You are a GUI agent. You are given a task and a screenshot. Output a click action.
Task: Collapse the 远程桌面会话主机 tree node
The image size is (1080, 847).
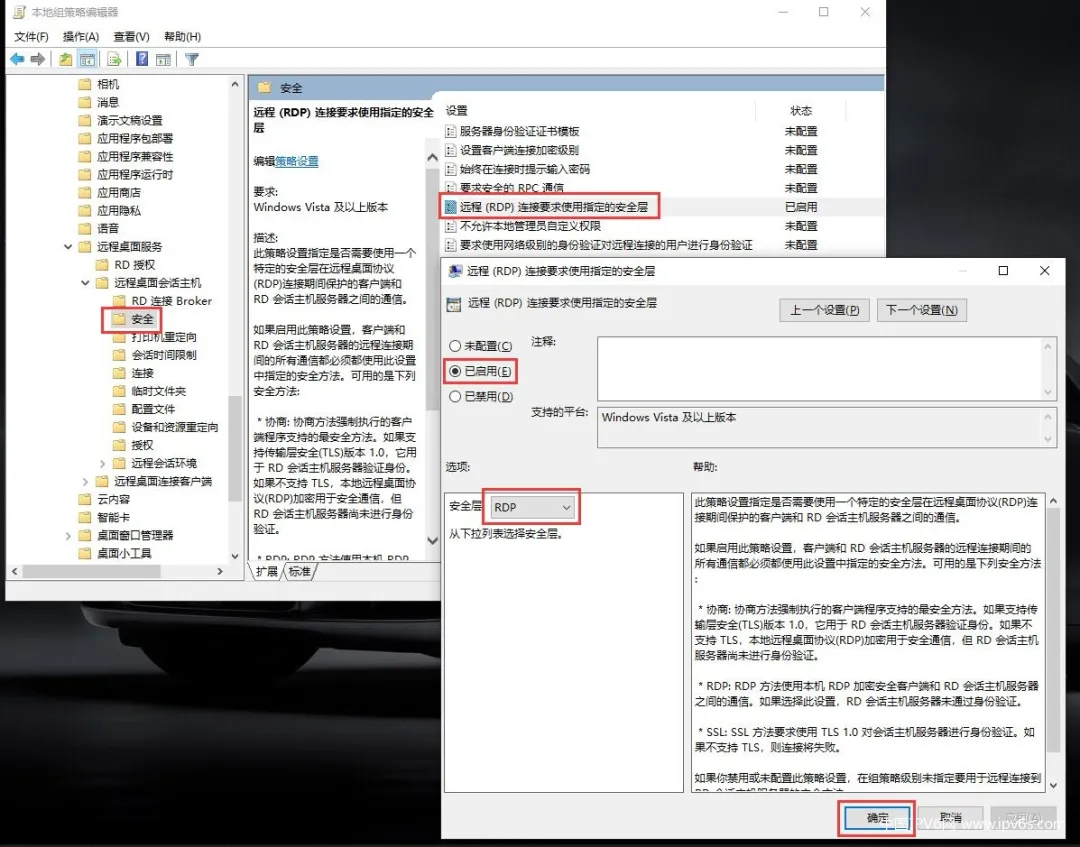coord(84,283)
